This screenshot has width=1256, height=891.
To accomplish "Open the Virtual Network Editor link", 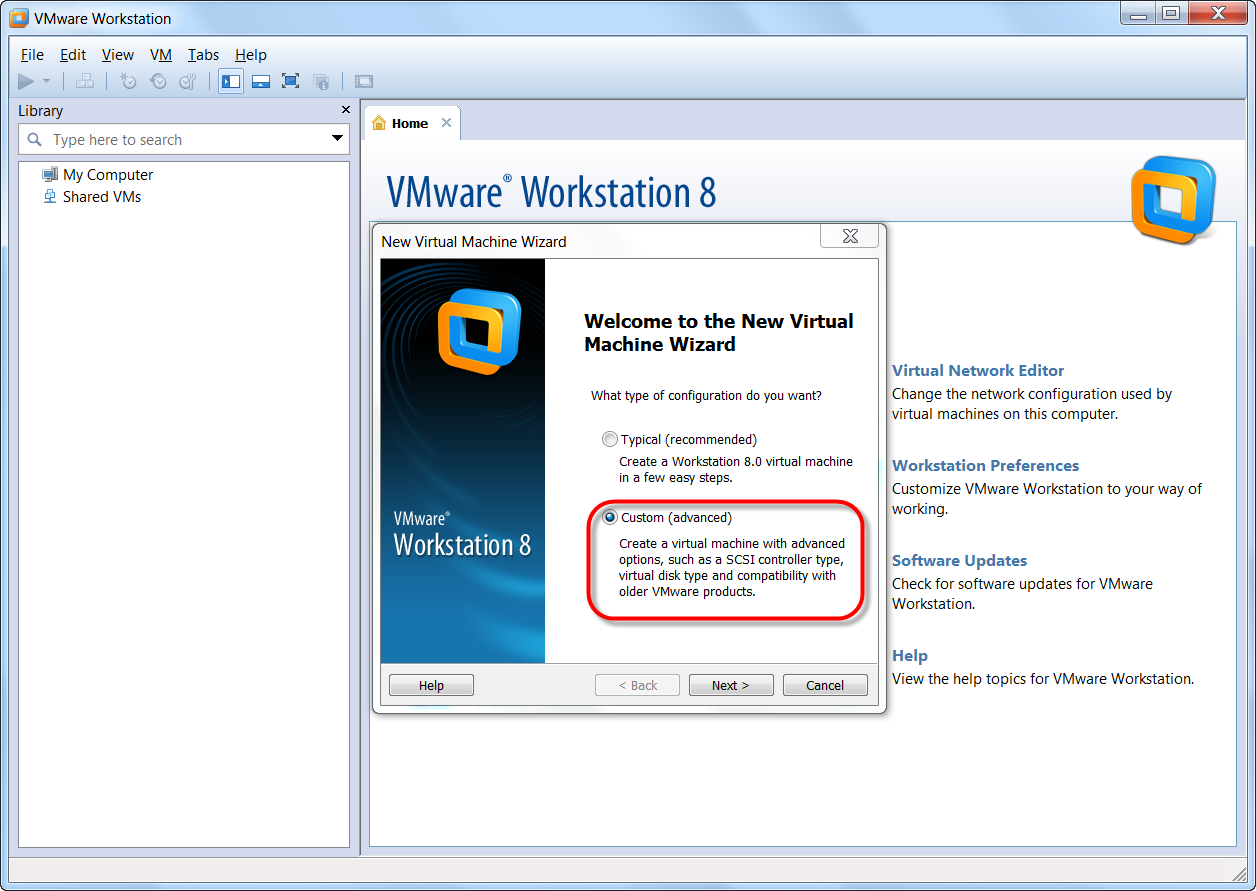I will pos(978,370).
